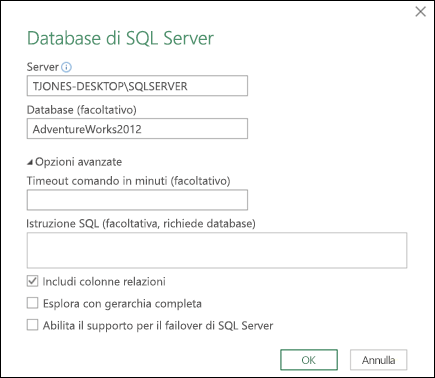Image resolution: width=435 pixels, height=378 pixels.
Task: Close the SQL Server dialog
Action: pos(420,12)
